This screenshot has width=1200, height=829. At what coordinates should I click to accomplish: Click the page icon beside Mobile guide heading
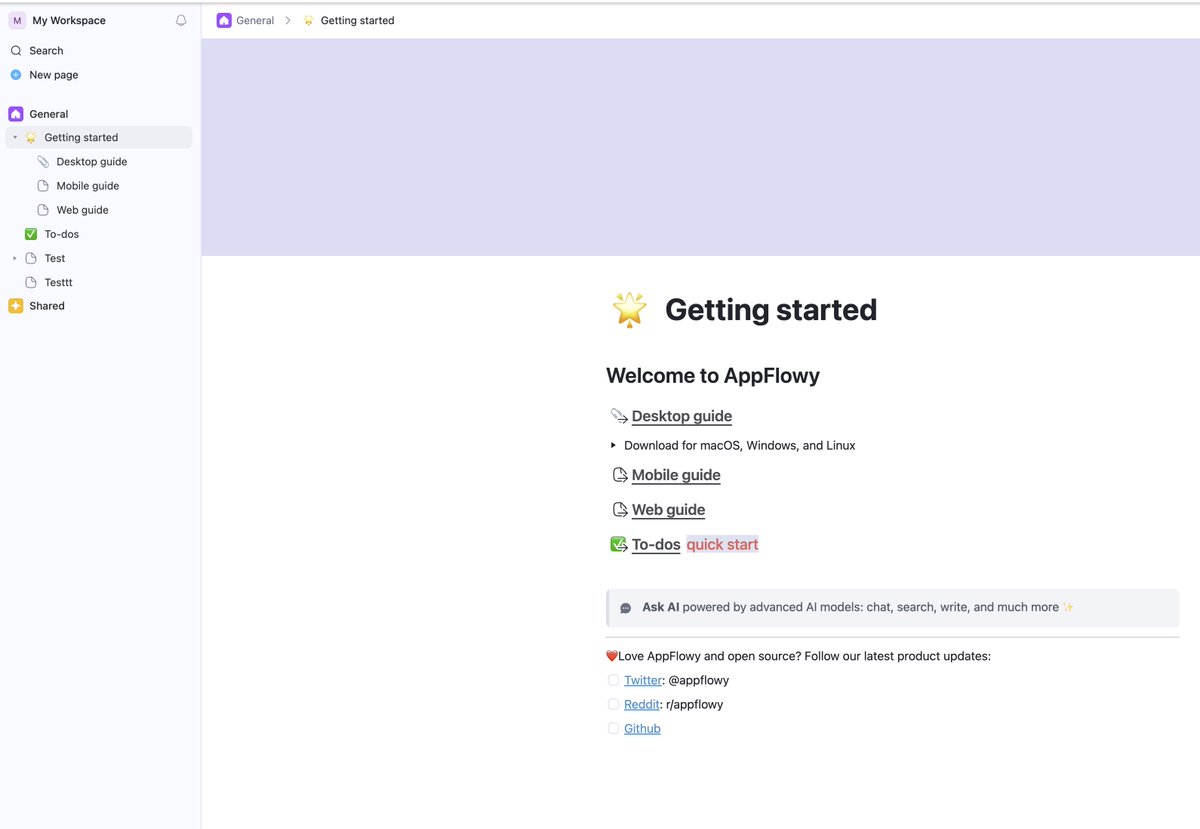click(620, 475)
